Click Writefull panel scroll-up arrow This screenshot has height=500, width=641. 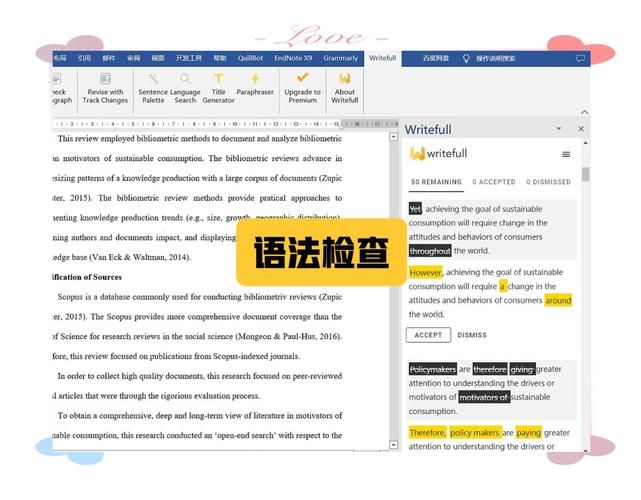click(x=585, y=143)
